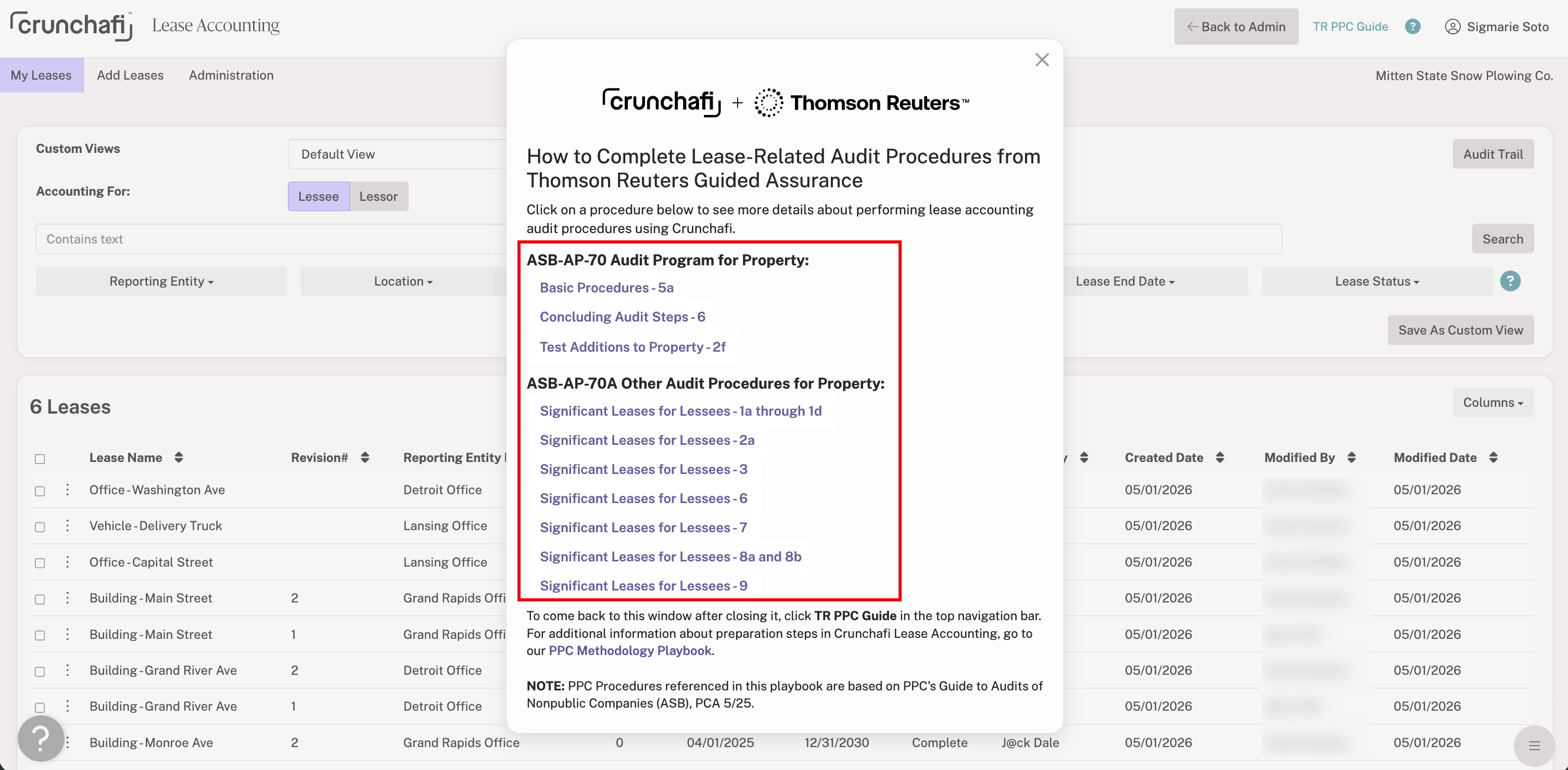Open row actions for Office - Washington Ave
The image size is (1568, 770).
click(x=68, y=489)
